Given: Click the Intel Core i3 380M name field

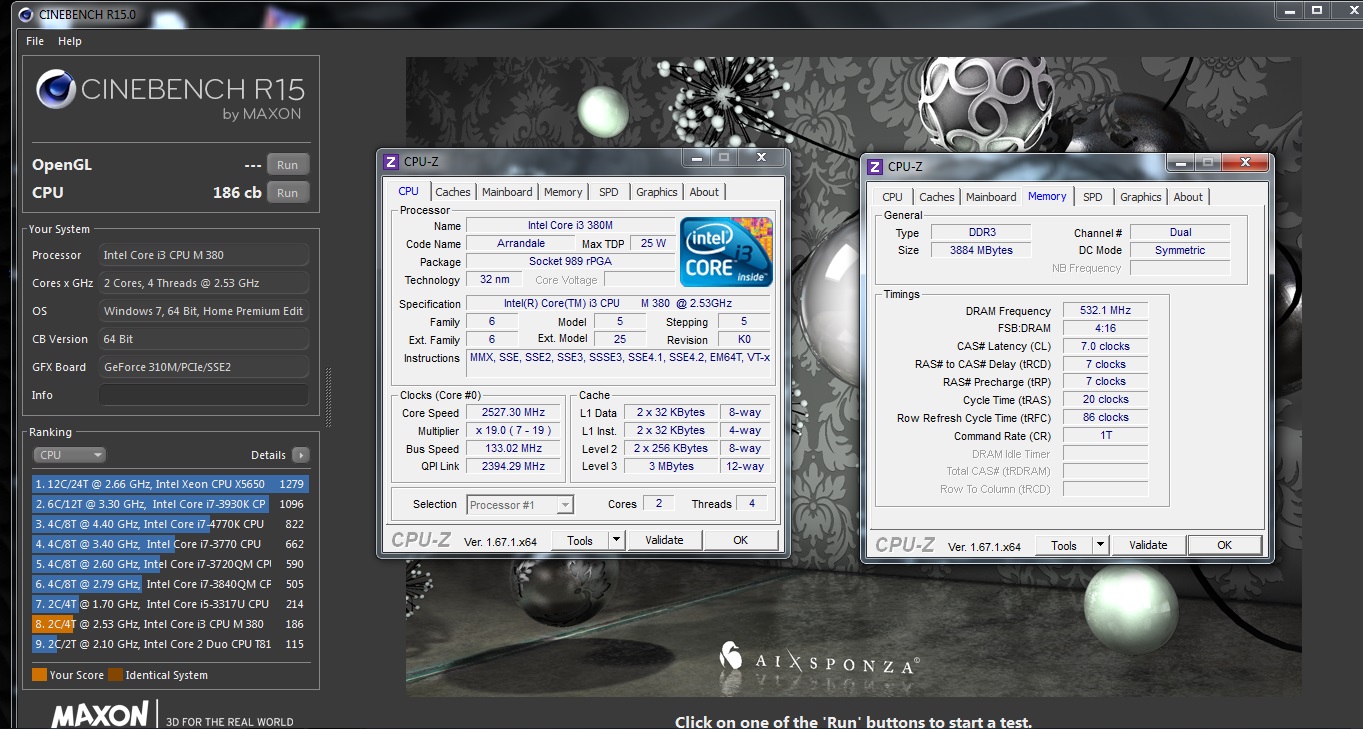Looking at the screenshot, I should [570, 225].
